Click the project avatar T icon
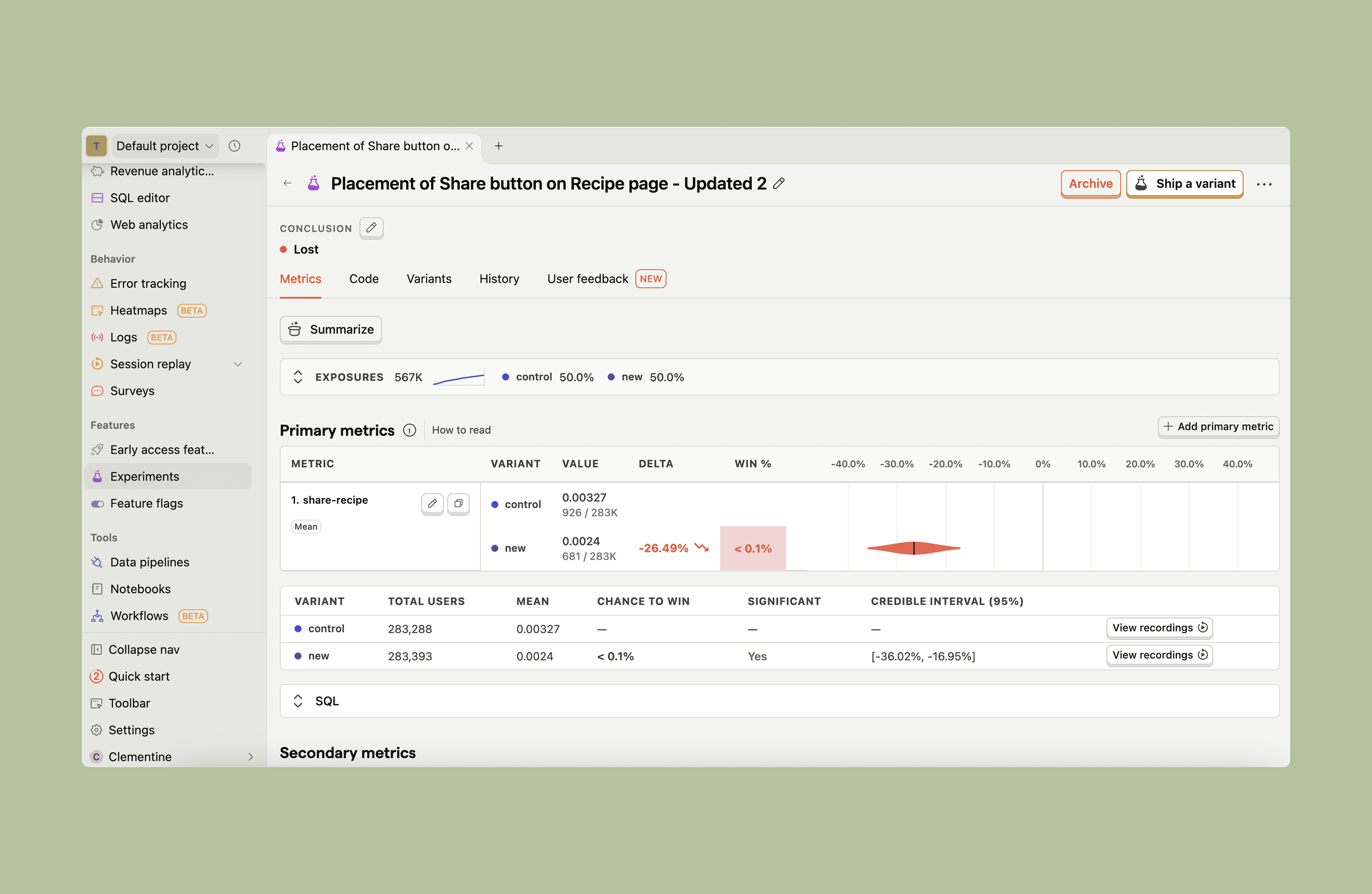Viewport: 1372px width, 894px height. click(x=96, y=146)
